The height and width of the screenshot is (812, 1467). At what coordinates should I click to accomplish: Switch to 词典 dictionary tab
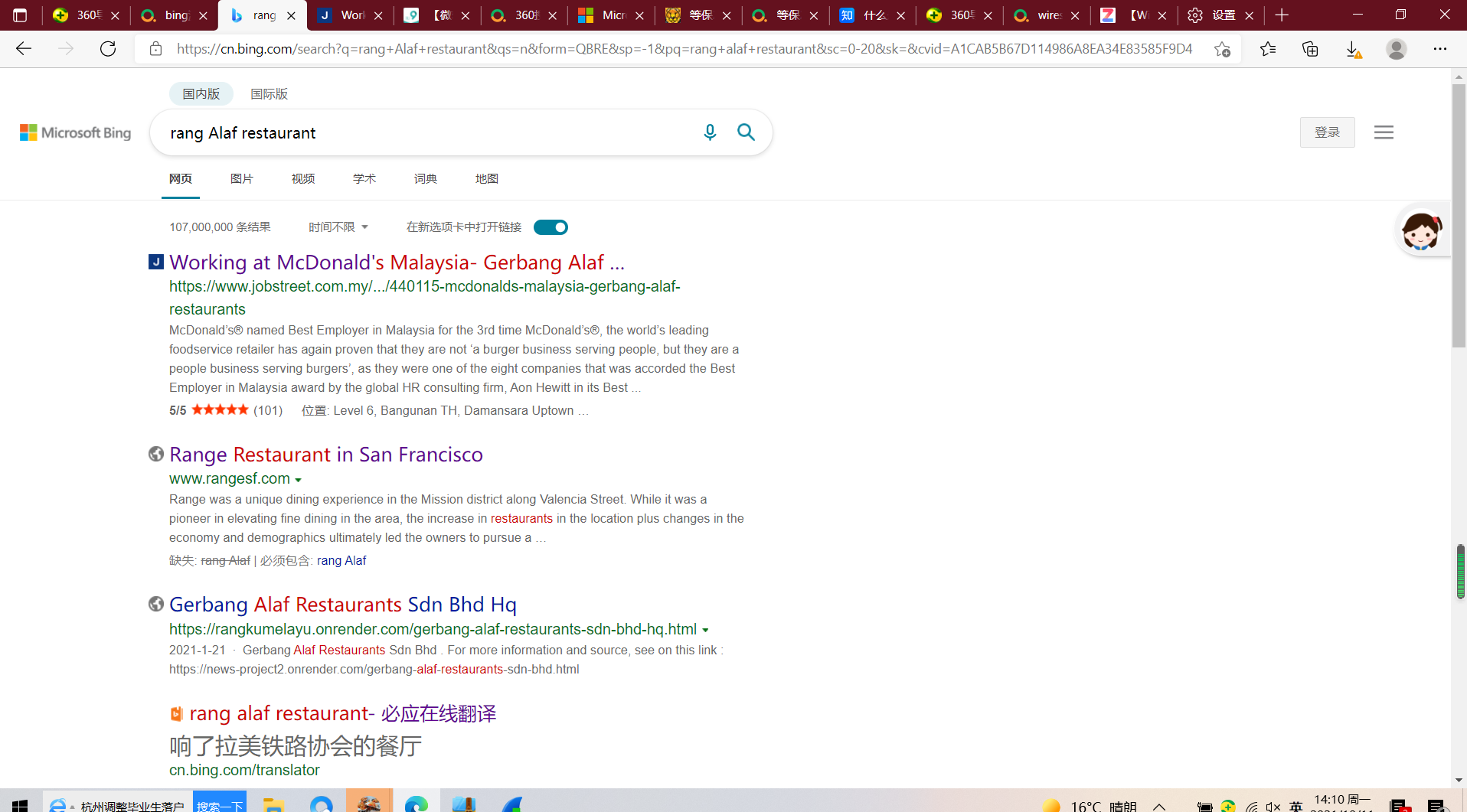(426, 178)
